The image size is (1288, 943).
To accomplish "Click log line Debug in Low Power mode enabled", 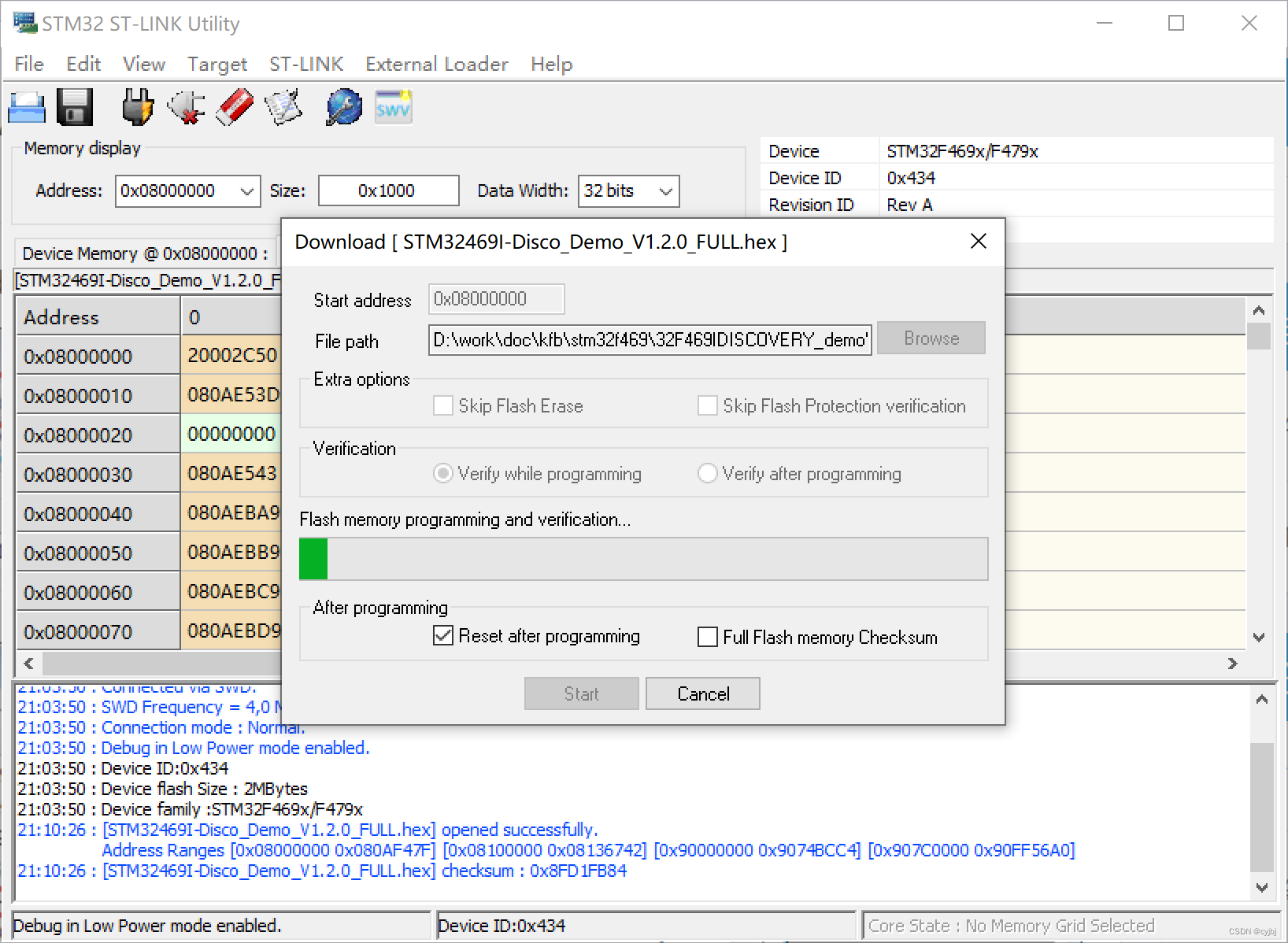I will click(193, 748).
